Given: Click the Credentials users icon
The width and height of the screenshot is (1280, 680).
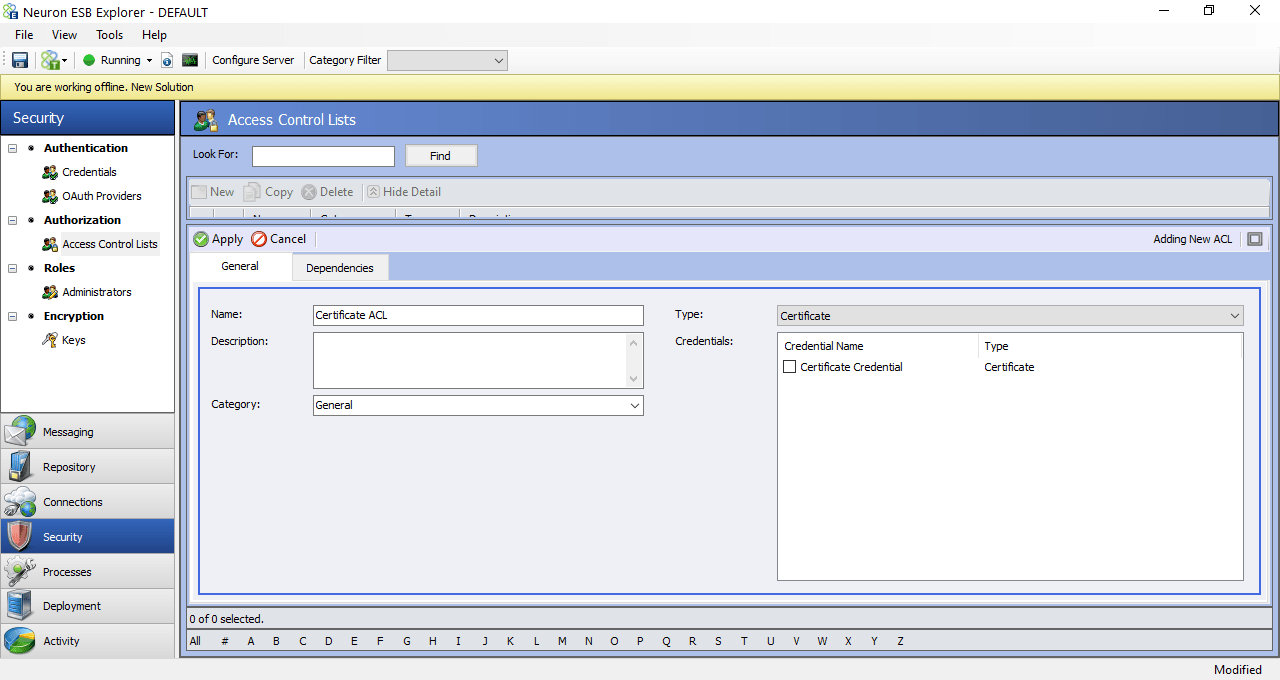Looking at the screenshot, I should (50, 172).
